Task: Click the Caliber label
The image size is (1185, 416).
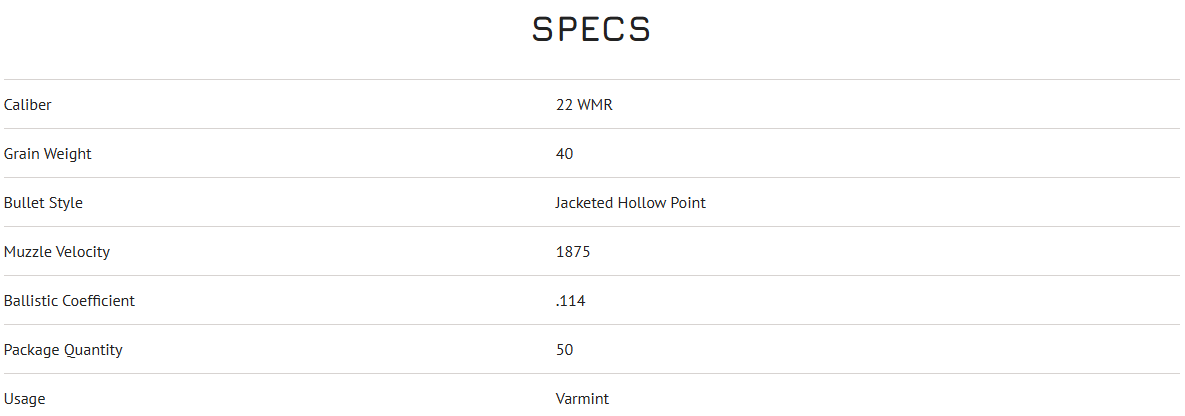Action: click(x=28, y=105)
